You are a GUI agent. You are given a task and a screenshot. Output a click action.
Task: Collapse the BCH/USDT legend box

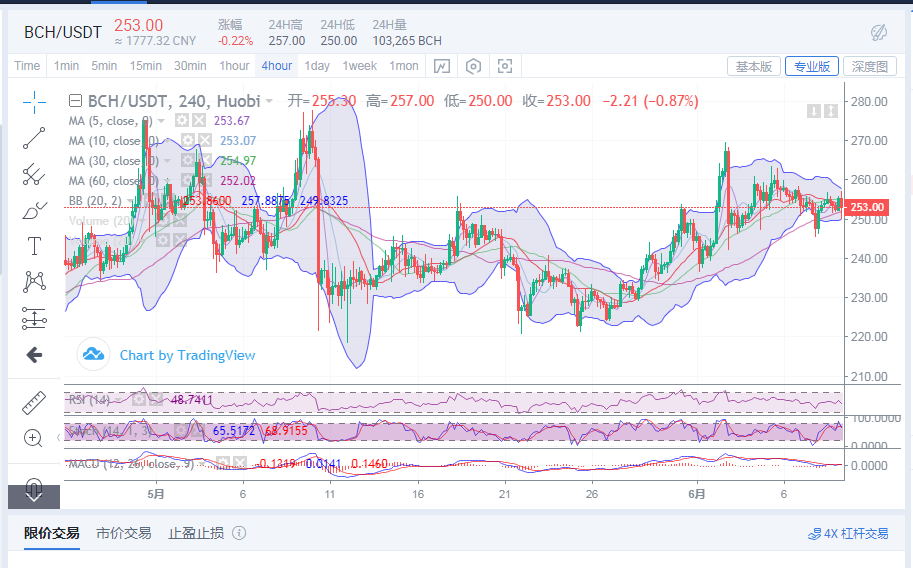(75, 101)
